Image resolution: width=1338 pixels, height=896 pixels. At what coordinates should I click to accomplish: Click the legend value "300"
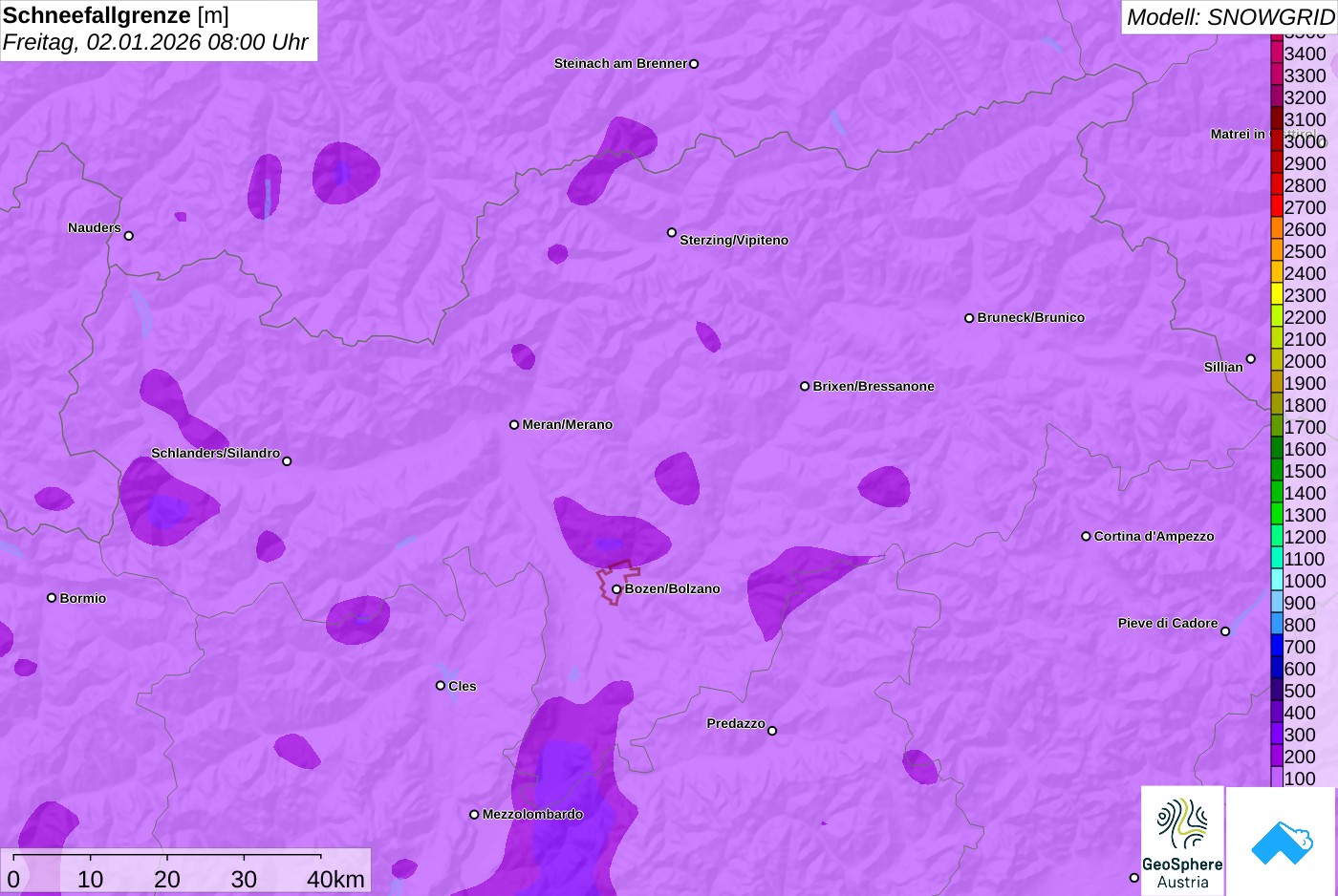tap(1300, 735)
